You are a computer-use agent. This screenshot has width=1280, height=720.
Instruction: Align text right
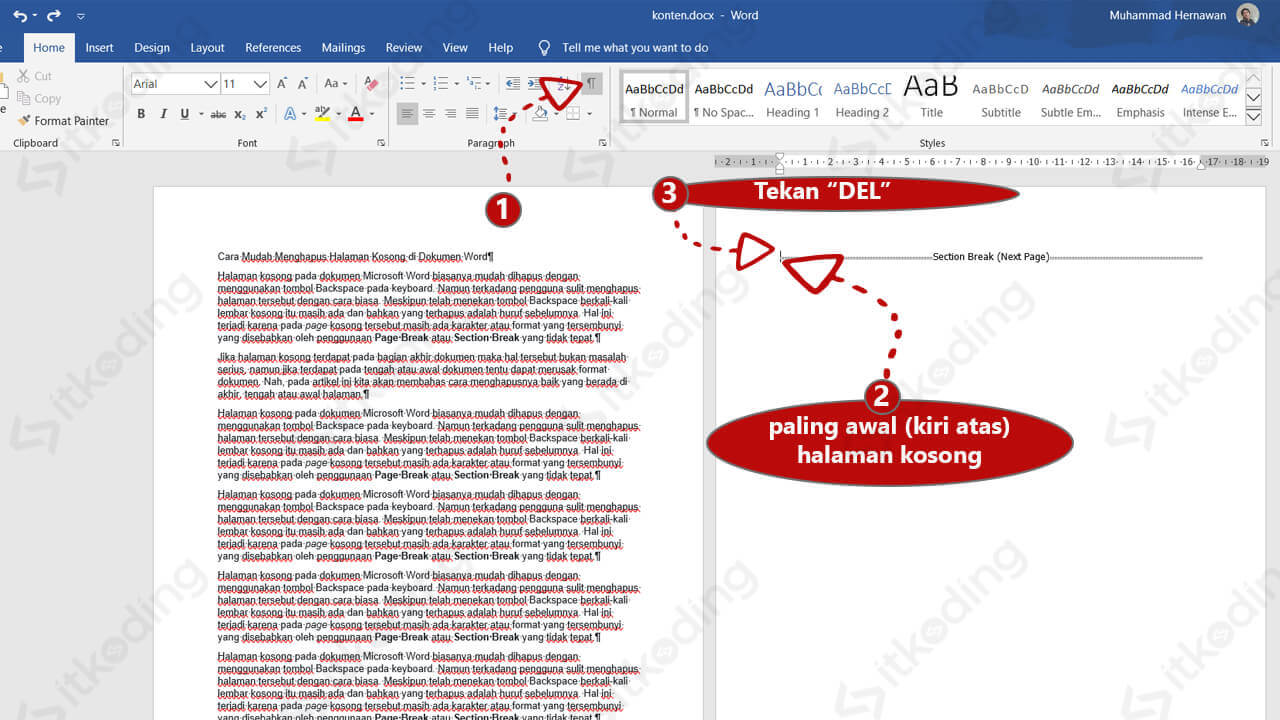(450, 114)
